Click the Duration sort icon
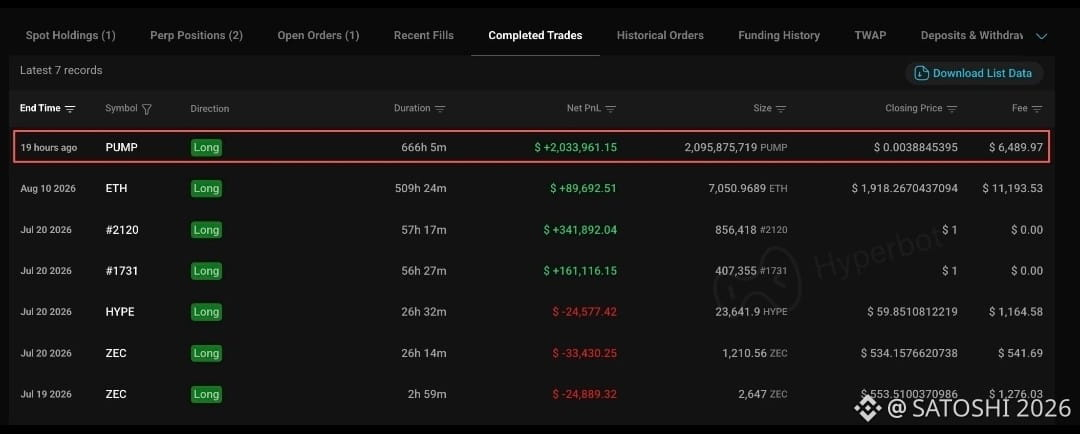The height and width of the screenshot is (434, 1080). [x=440, y=109]
